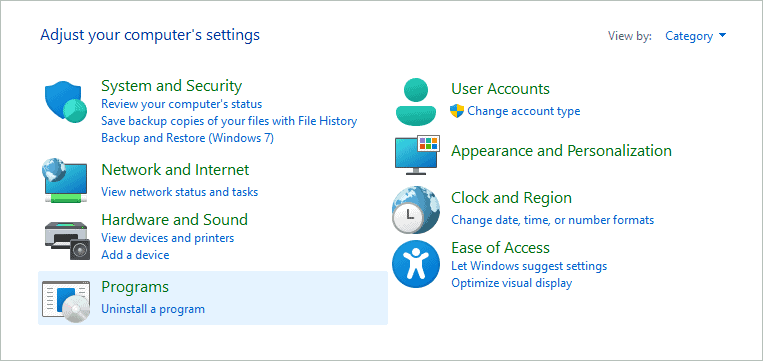
Task: Open the System and Security heading
Action: pos(171,86)
